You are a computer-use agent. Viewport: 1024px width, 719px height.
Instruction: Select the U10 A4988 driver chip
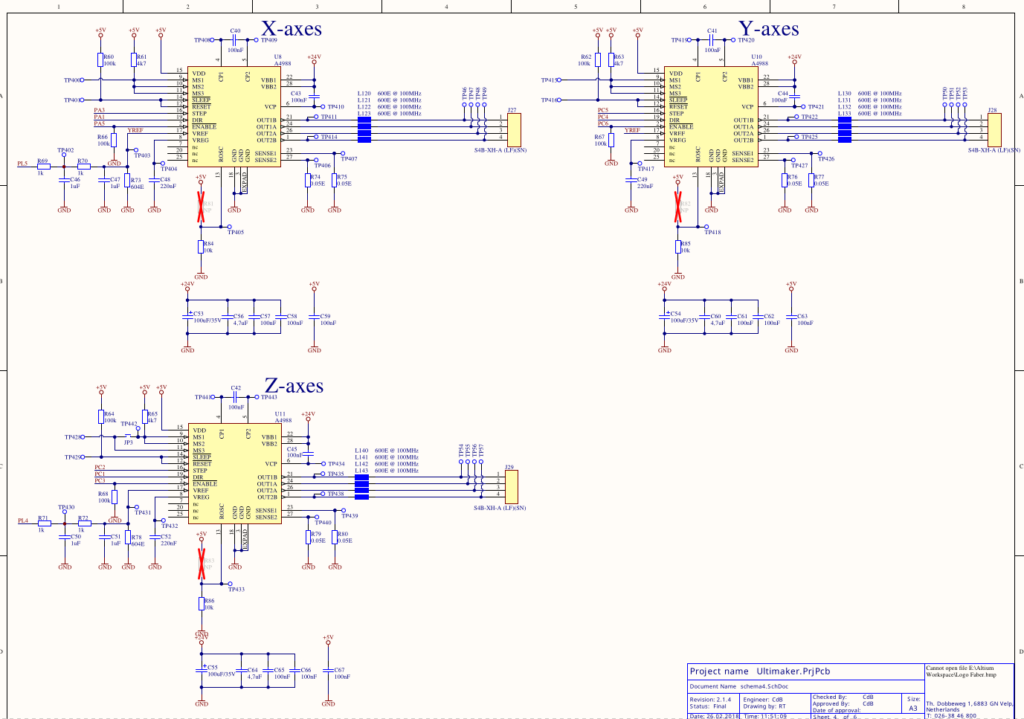(x=711, y=116)
